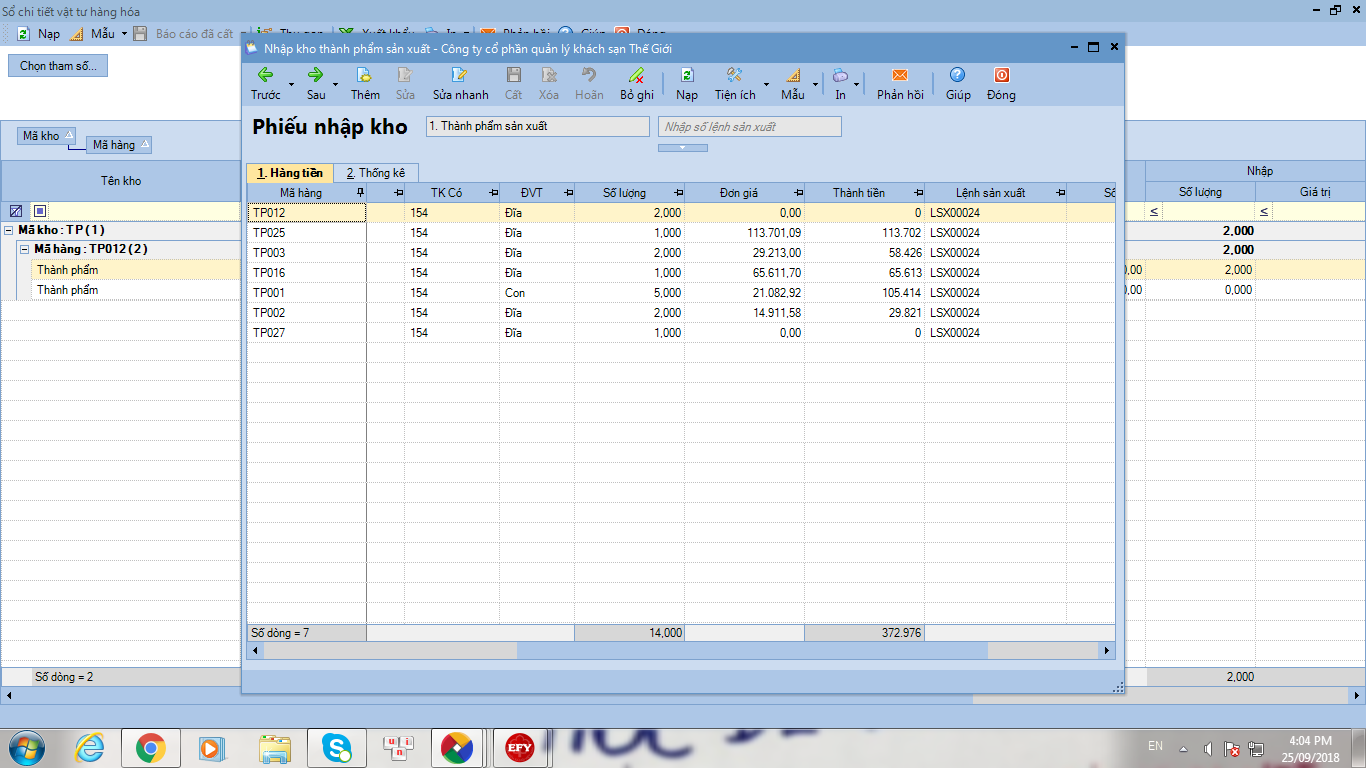Screen dimensions: 1366x768
Task: Expand the header panel below the voucher type
Action: 683,148
